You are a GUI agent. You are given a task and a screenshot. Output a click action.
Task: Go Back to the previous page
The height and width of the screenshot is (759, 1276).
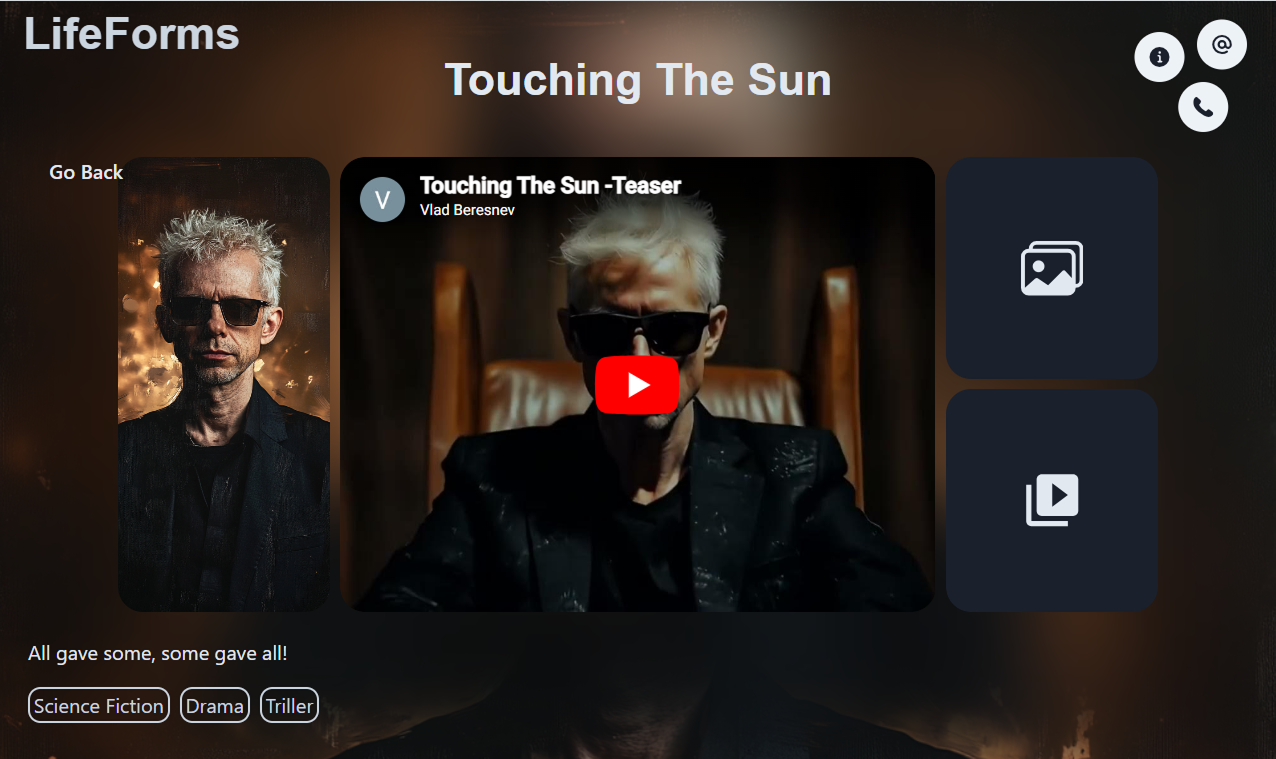(86, 172)
